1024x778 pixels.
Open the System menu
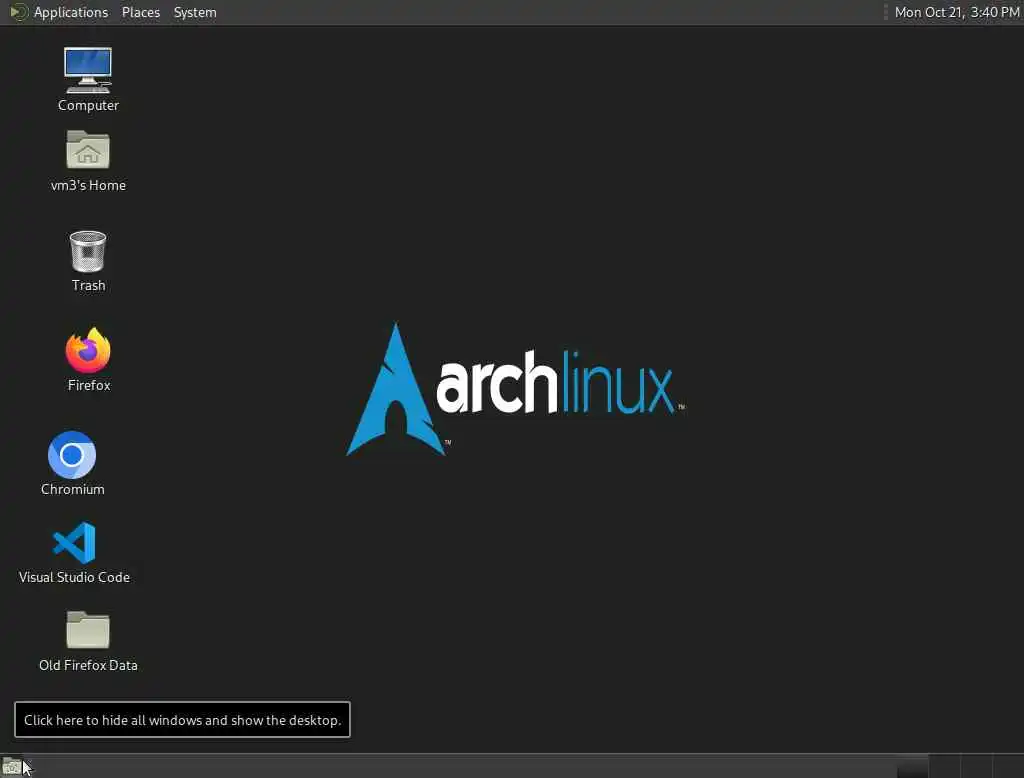[195, 12]
